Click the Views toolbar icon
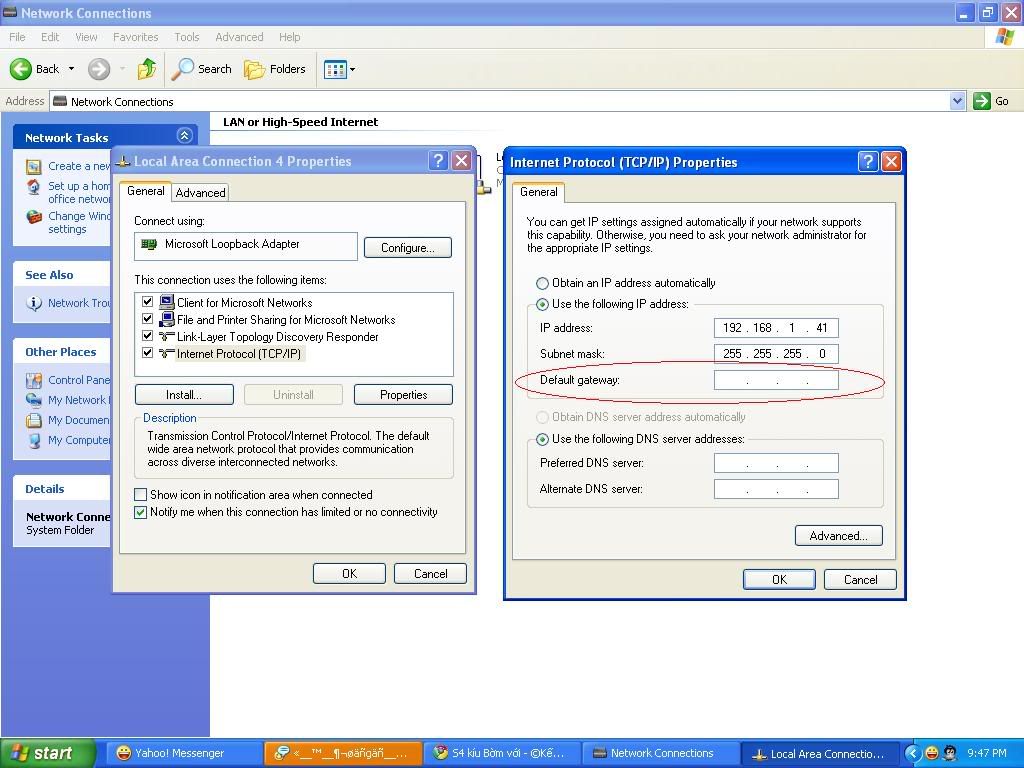 pyautogui.click(x=335, y=69)
